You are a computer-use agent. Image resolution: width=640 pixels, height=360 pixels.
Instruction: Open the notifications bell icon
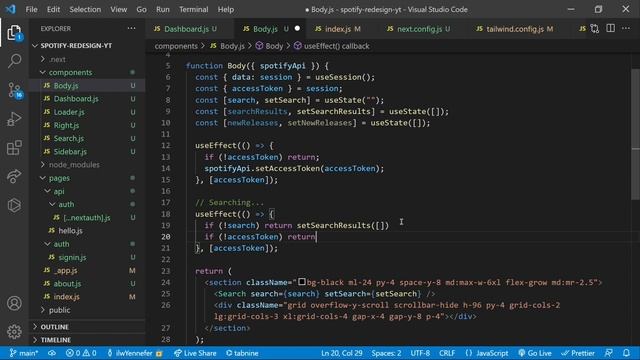(626, 353)
